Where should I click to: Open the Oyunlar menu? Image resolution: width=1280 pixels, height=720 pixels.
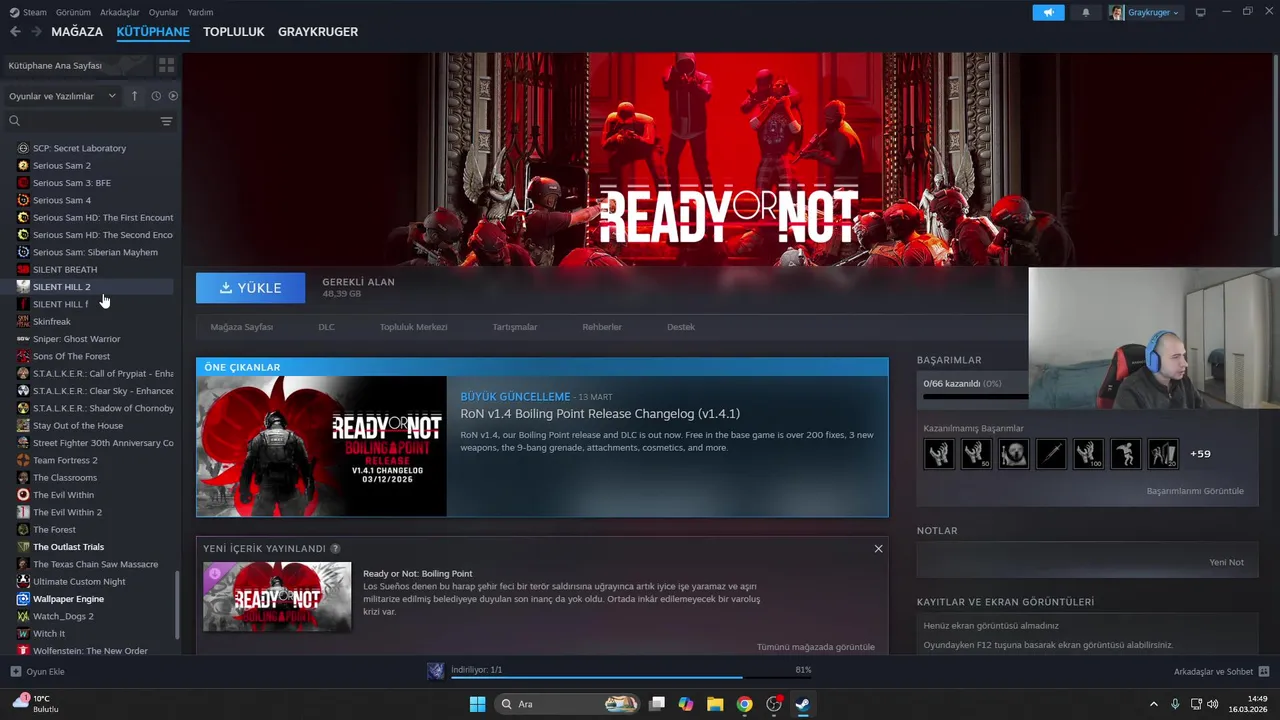(163, 12)
